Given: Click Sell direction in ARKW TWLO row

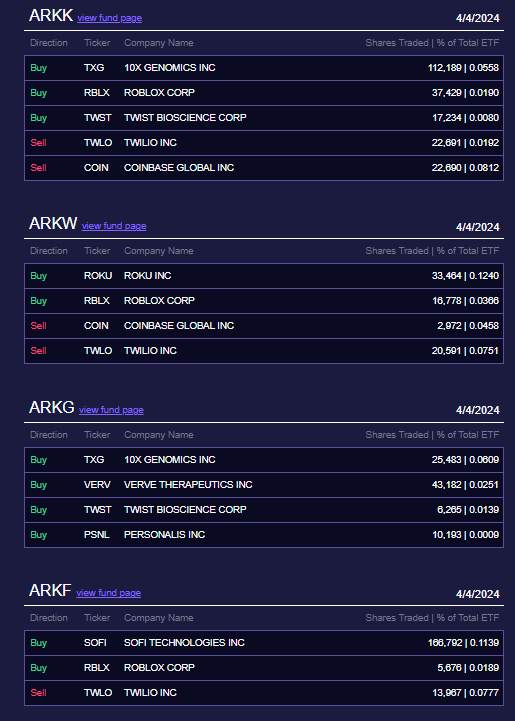Looking at the screenshot, I should [39, 350].
